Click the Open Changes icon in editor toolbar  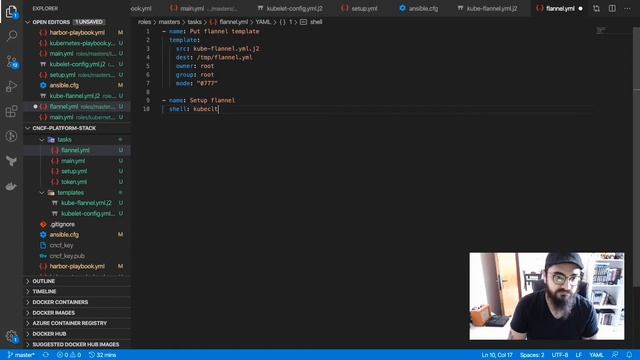click(x=596, y=8)
